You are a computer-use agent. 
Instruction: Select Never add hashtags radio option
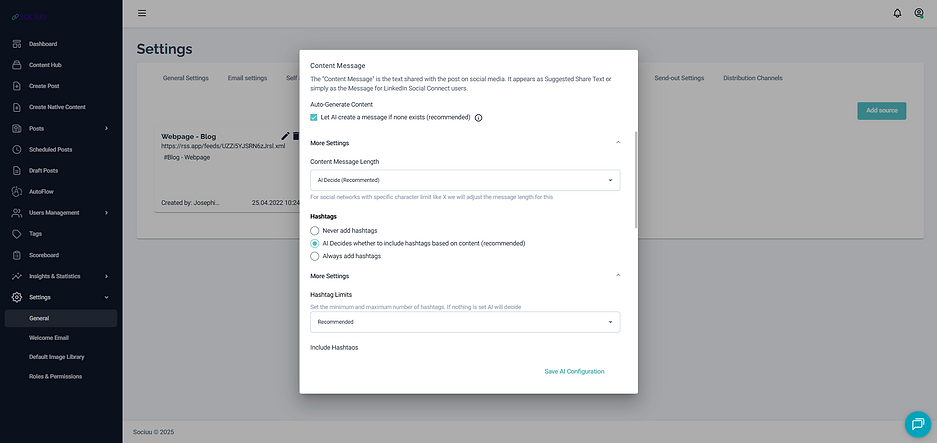(x=314, y=230)
